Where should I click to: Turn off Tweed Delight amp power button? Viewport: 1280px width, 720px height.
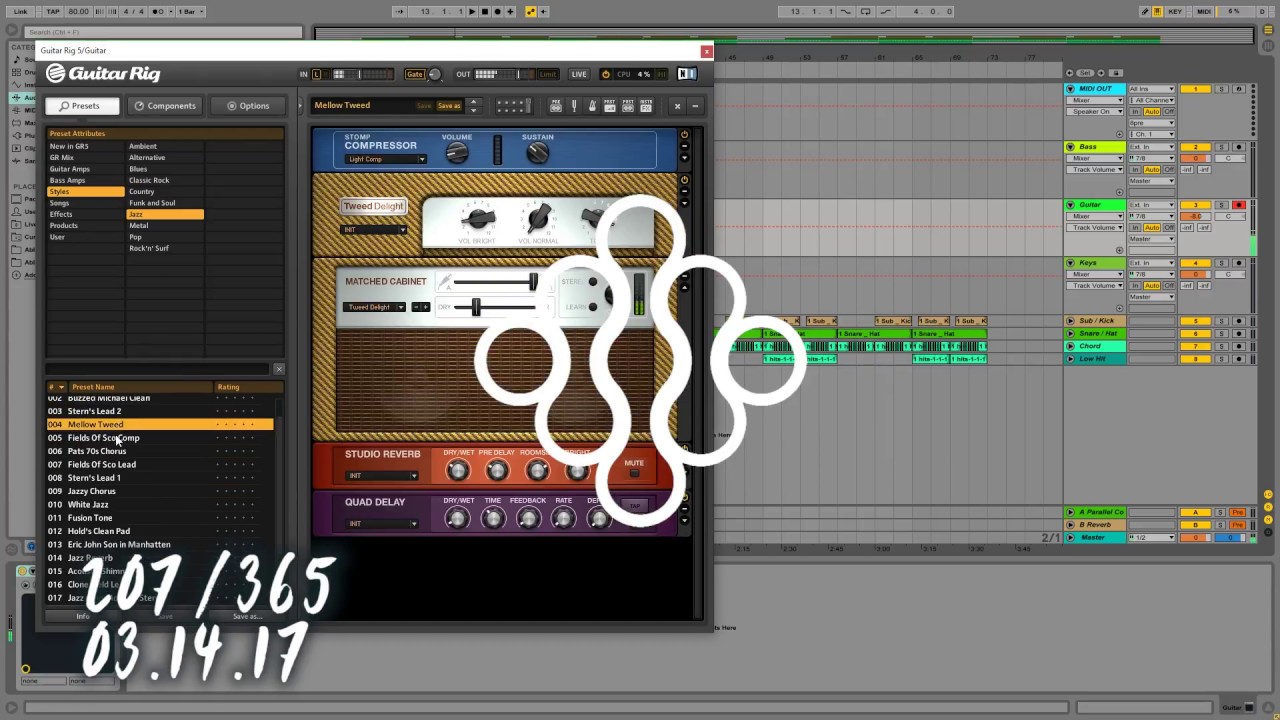tap(684, 180)
